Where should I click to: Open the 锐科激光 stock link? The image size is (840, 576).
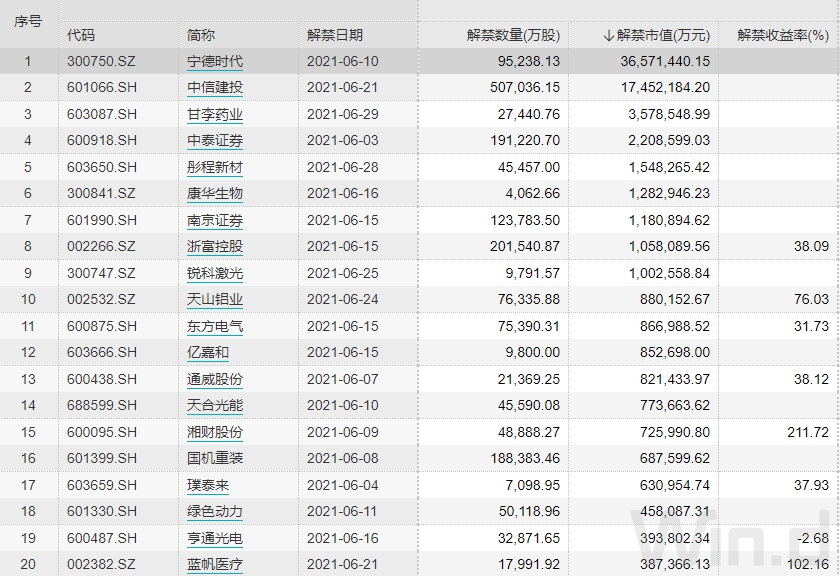coord(215,273)
